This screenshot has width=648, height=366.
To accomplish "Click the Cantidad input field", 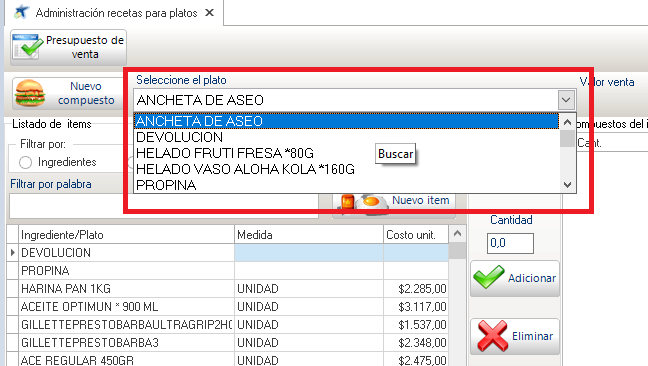I will coord(510,243).
